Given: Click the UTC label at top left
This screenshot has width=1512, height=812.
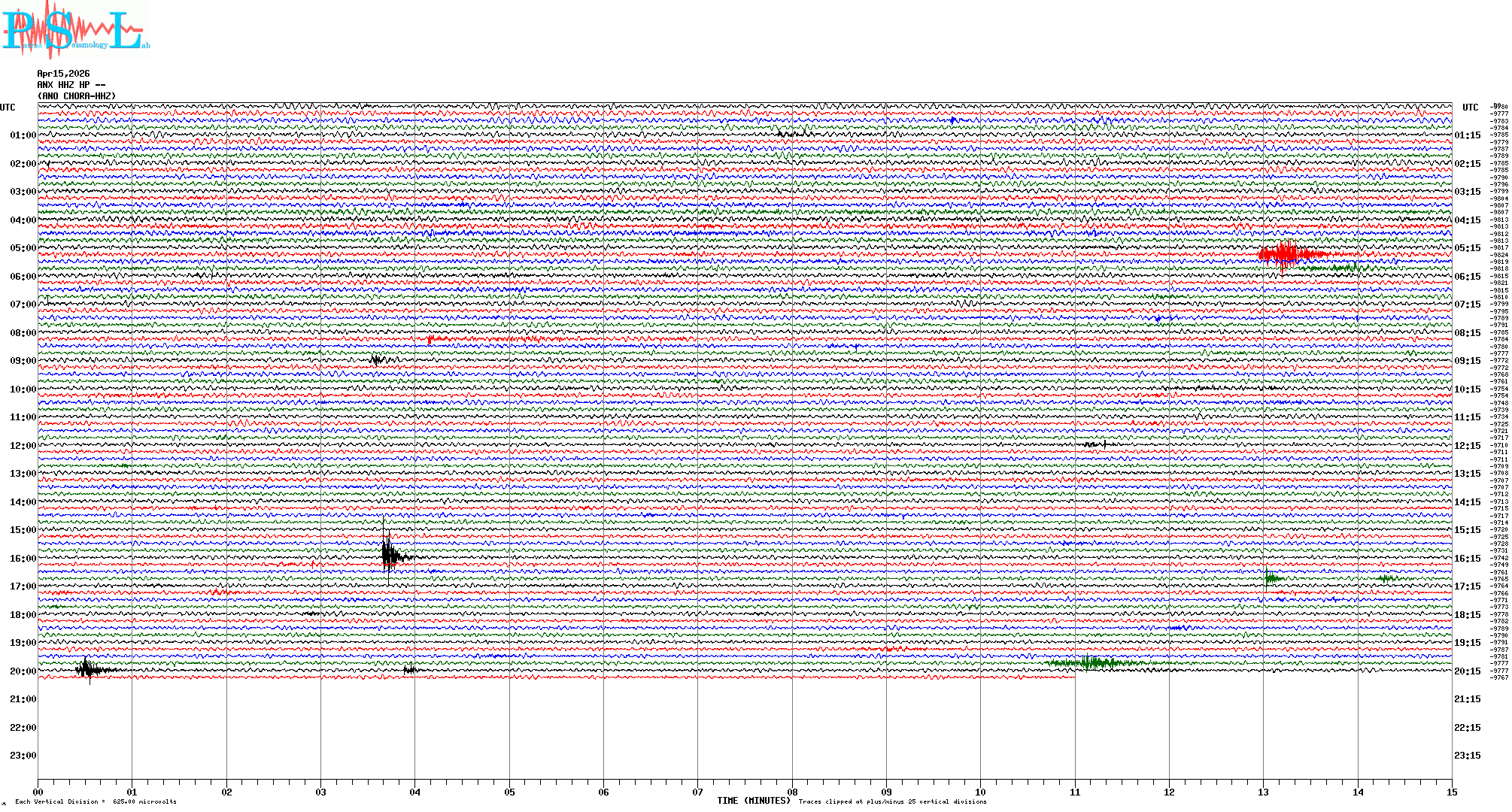Looking at the screenshot, I should point(8,108).
